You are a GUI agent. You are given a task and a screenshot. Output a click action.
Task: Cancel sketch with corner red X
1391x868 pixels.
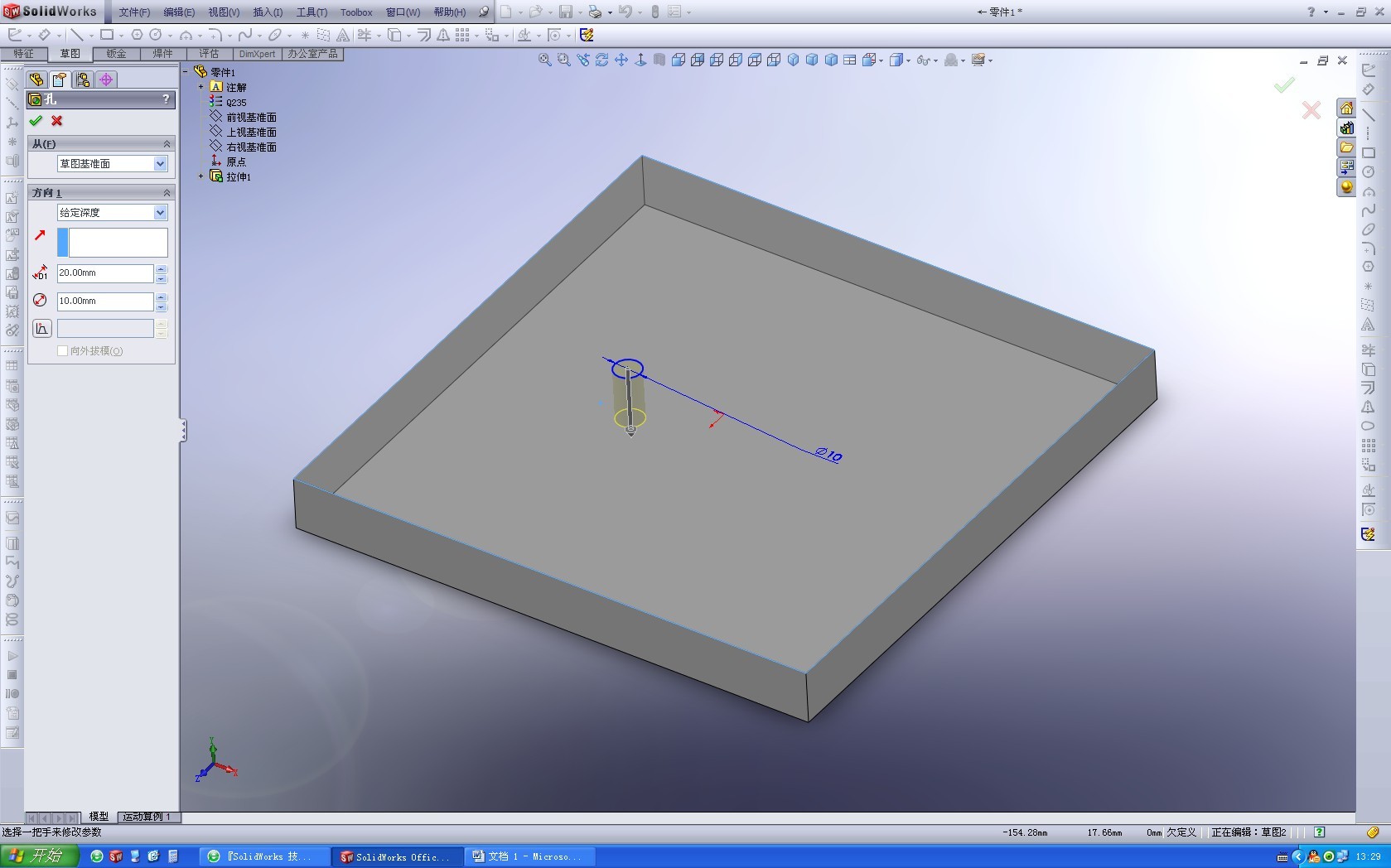point(1311,110)
